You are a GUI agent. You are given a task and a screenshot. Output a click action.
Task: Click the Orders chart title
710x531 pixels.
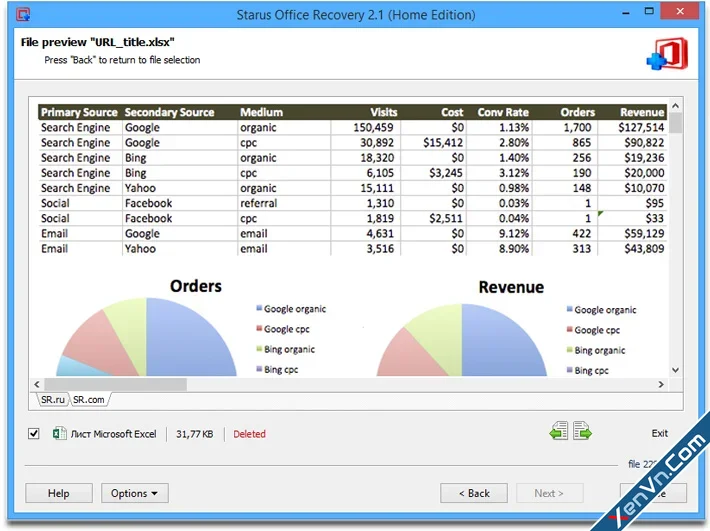coord(196,286)
